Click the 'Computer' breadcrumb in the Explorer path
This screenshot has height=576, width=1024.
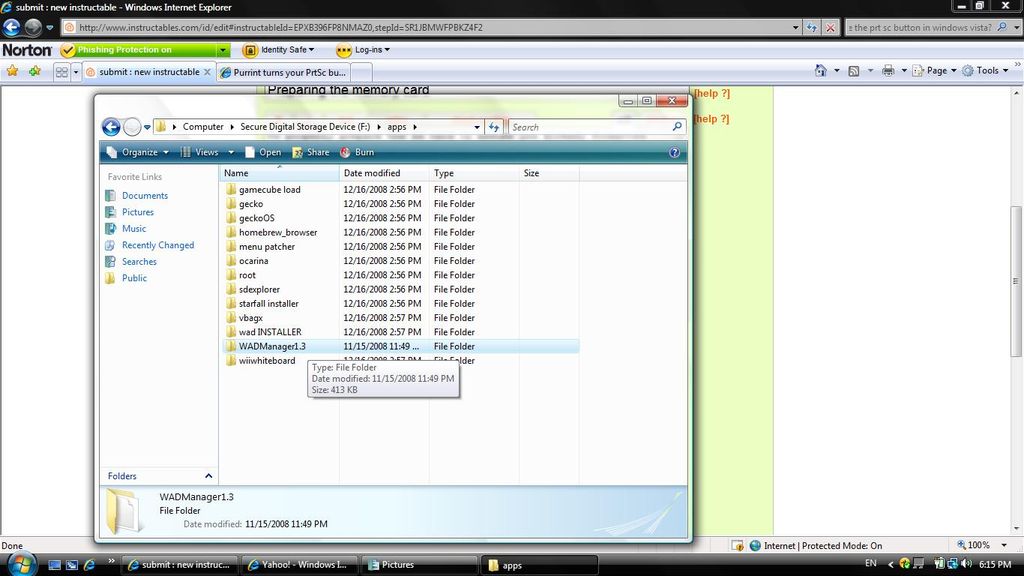click(202, 127)
